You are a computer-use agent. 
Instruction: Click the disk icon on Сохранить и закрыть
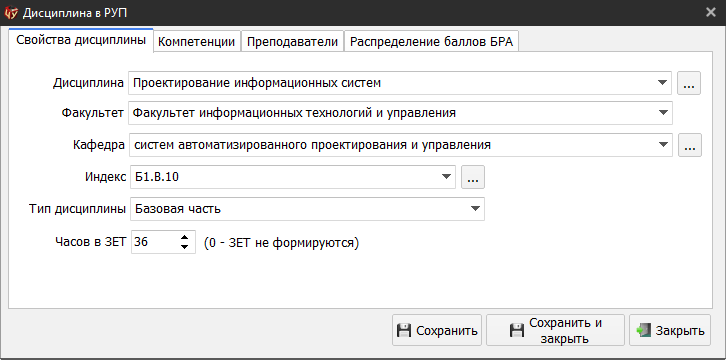(517, 330)
